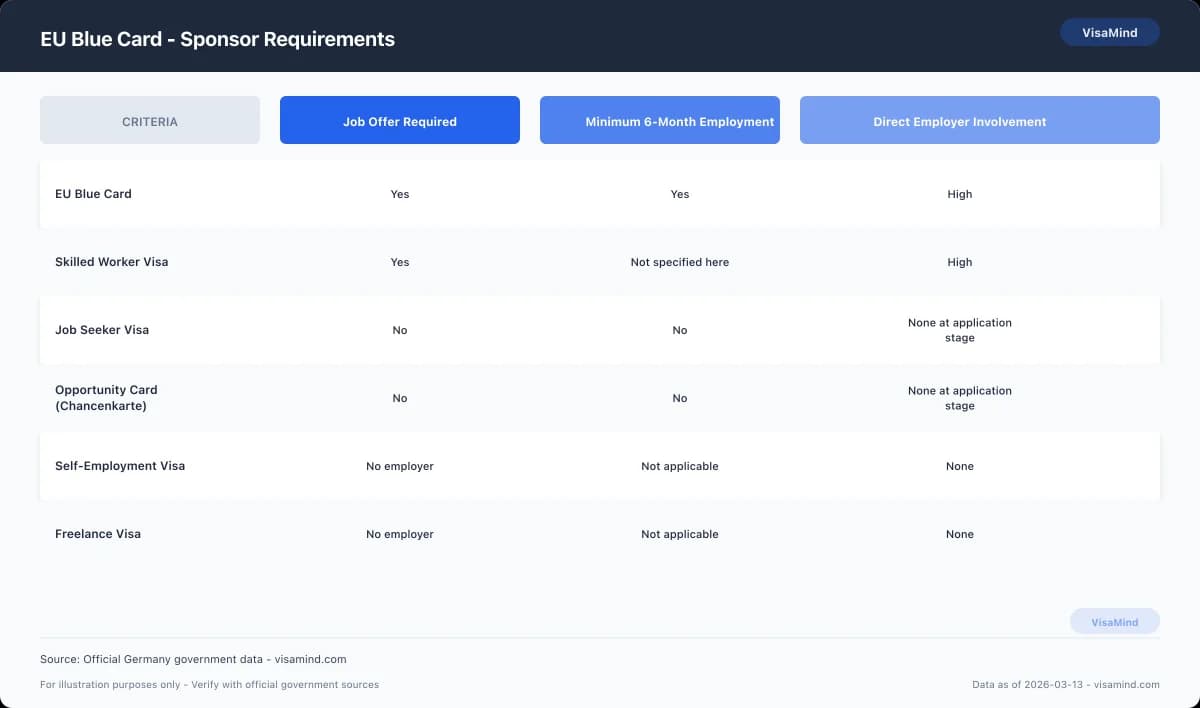Select the EU Blue Card row label
1200x708 pixels.
[x=93, y=194]
